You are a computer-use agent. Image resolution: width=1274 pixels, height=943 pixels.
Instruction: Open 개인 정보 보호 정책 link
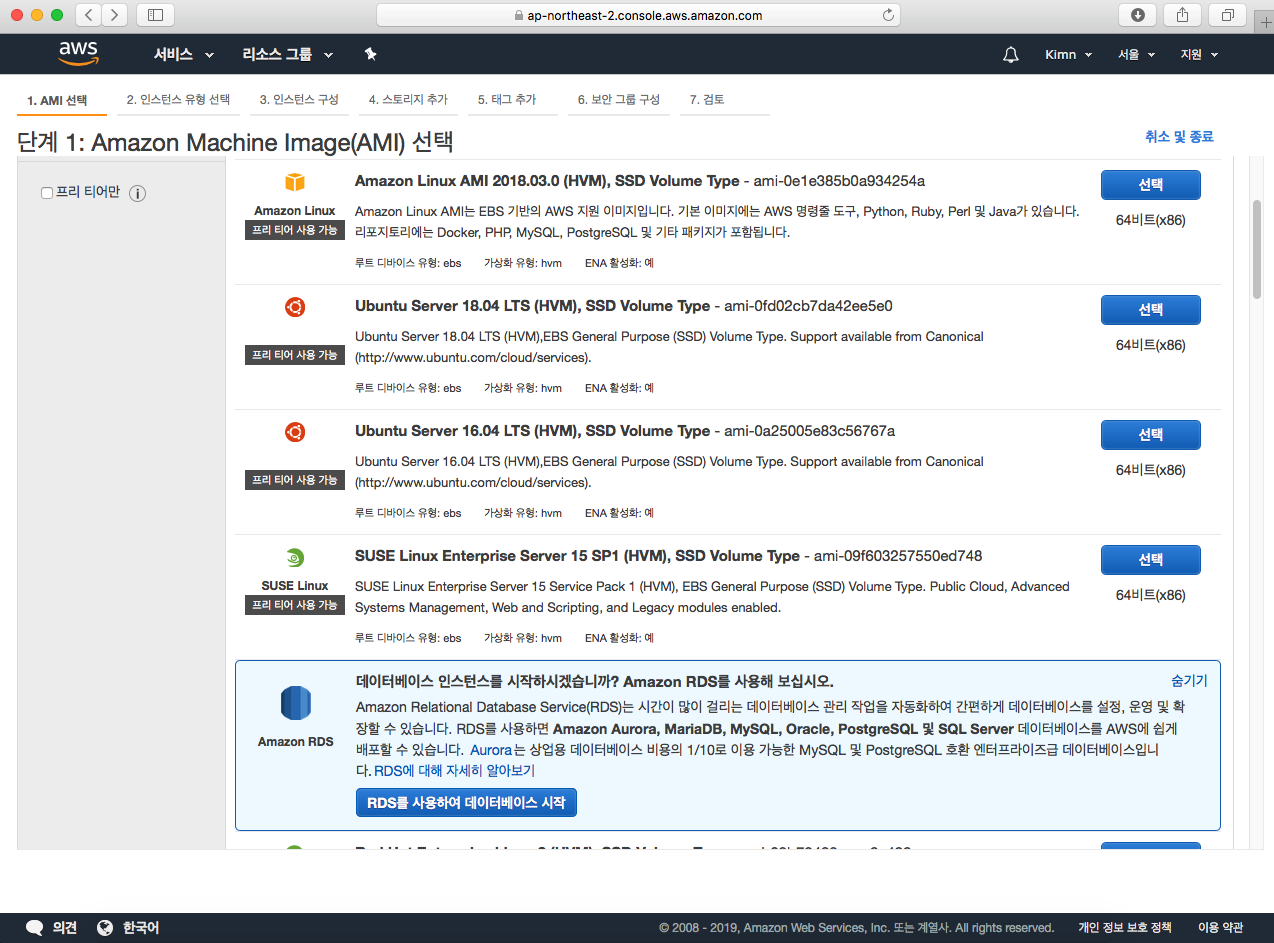[1124, 927]
